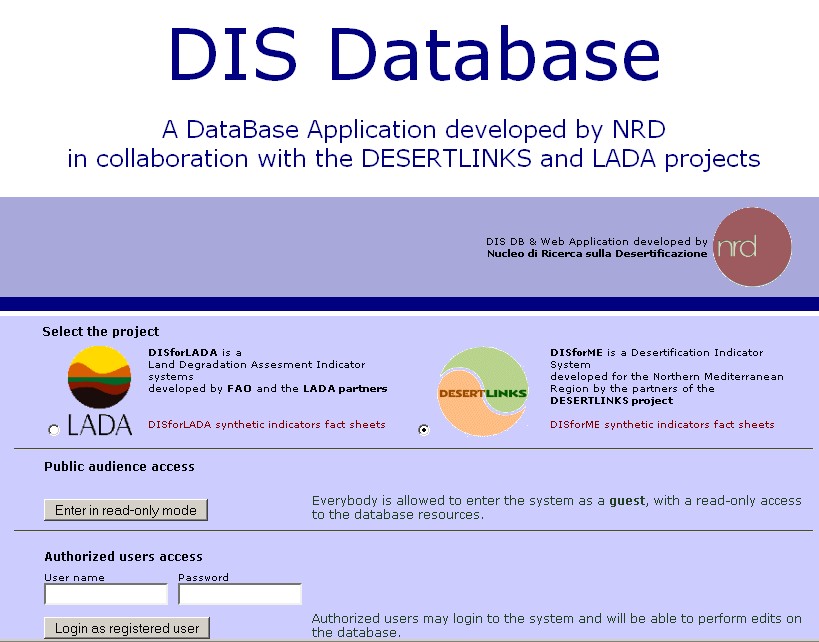This screenshot has width=819, height=642.
Task: Click the LADA project logo
Action: (99, 390)
